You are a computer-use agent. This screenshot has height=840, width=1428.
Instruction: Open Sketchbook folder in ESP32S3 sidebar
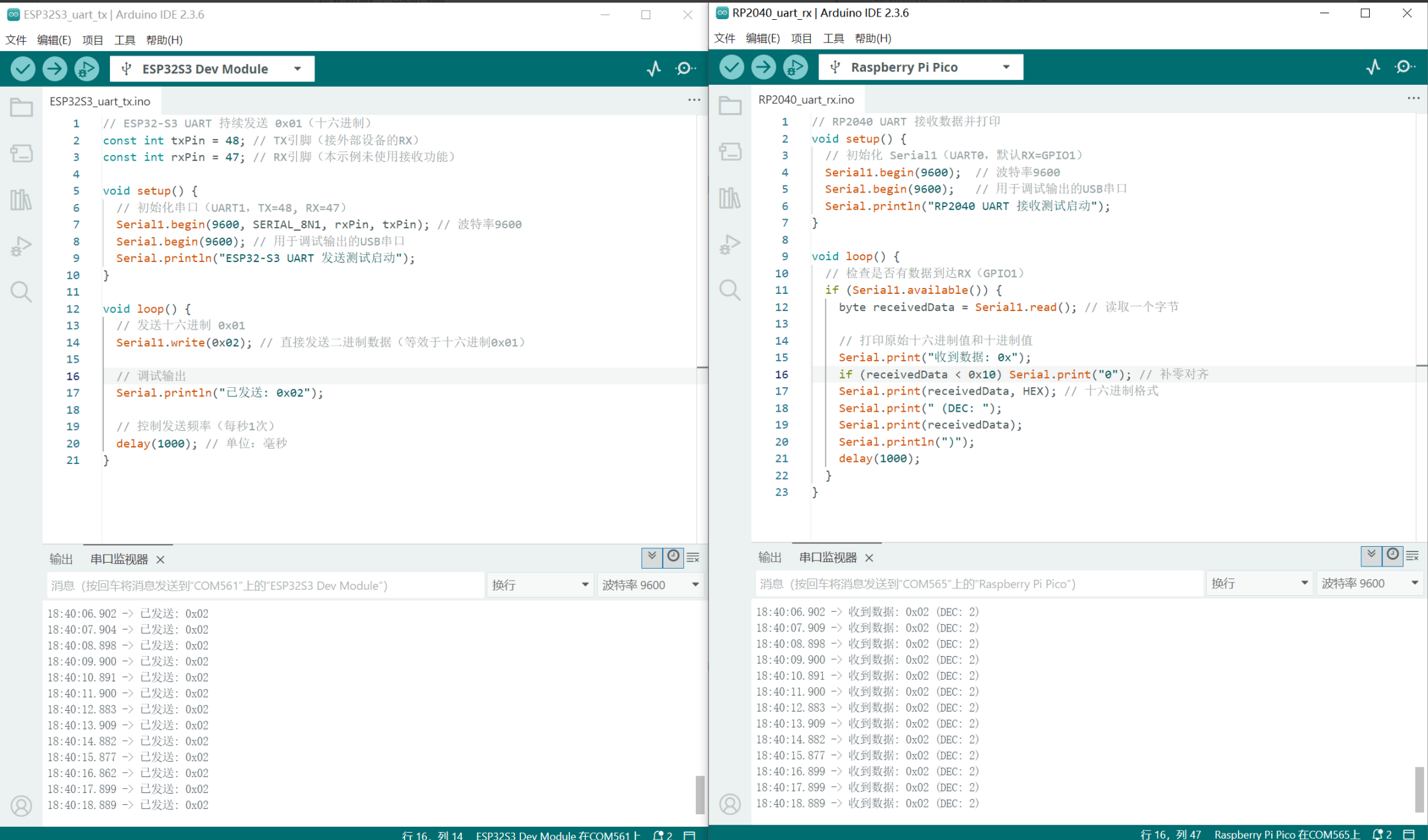(x=21, y=107)
